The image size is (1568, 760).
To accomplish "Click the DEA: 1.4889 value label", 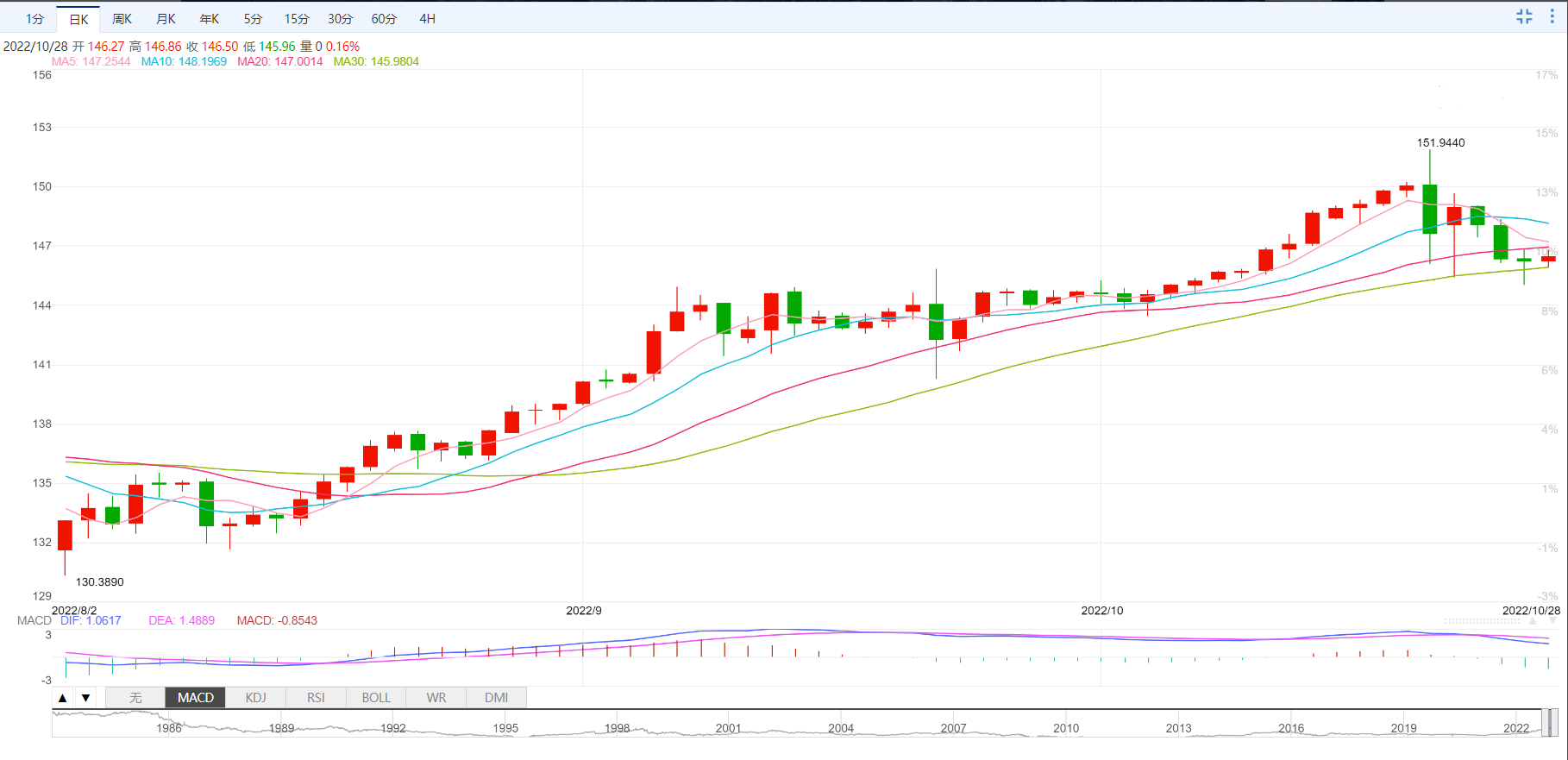I will (181, 620).
